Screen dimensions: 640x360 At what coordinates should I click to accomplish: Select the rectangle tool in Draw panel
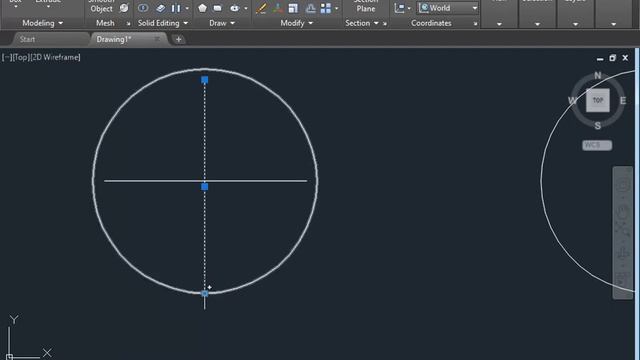coord(218,8)
